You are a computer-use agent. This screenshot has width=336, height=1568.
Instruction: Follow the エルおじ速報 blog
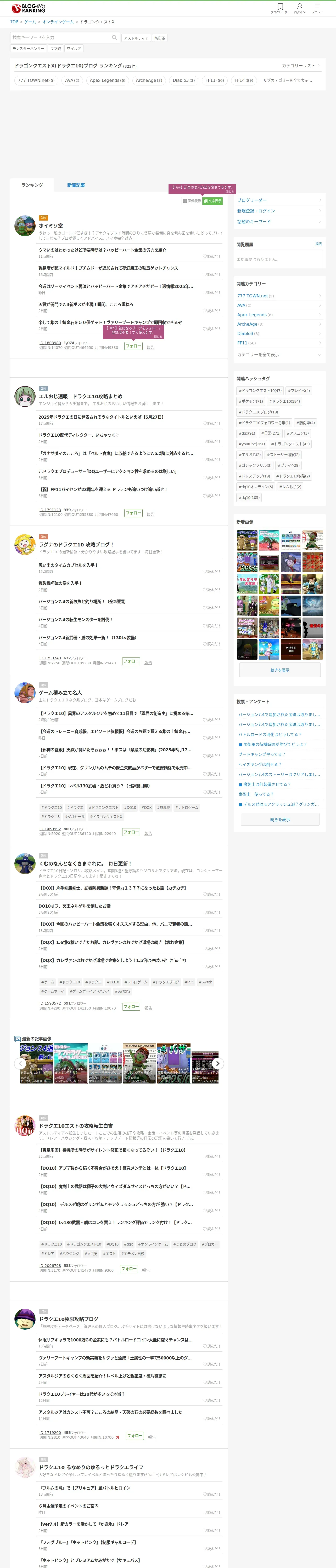[x=133, y=513]
